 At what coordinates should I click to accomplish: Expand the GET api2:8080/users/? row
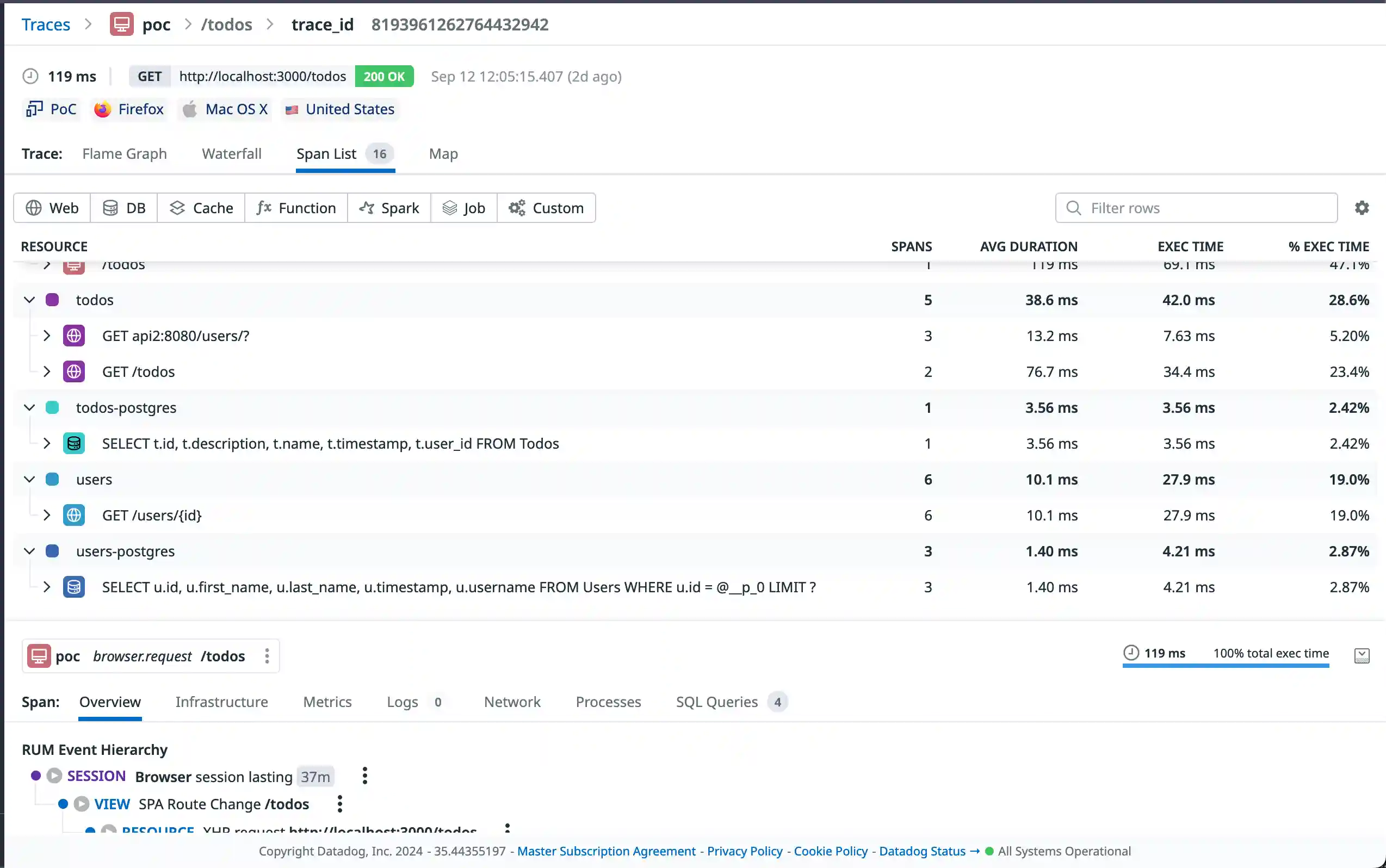pyautogui.click(x=48, y=335)
